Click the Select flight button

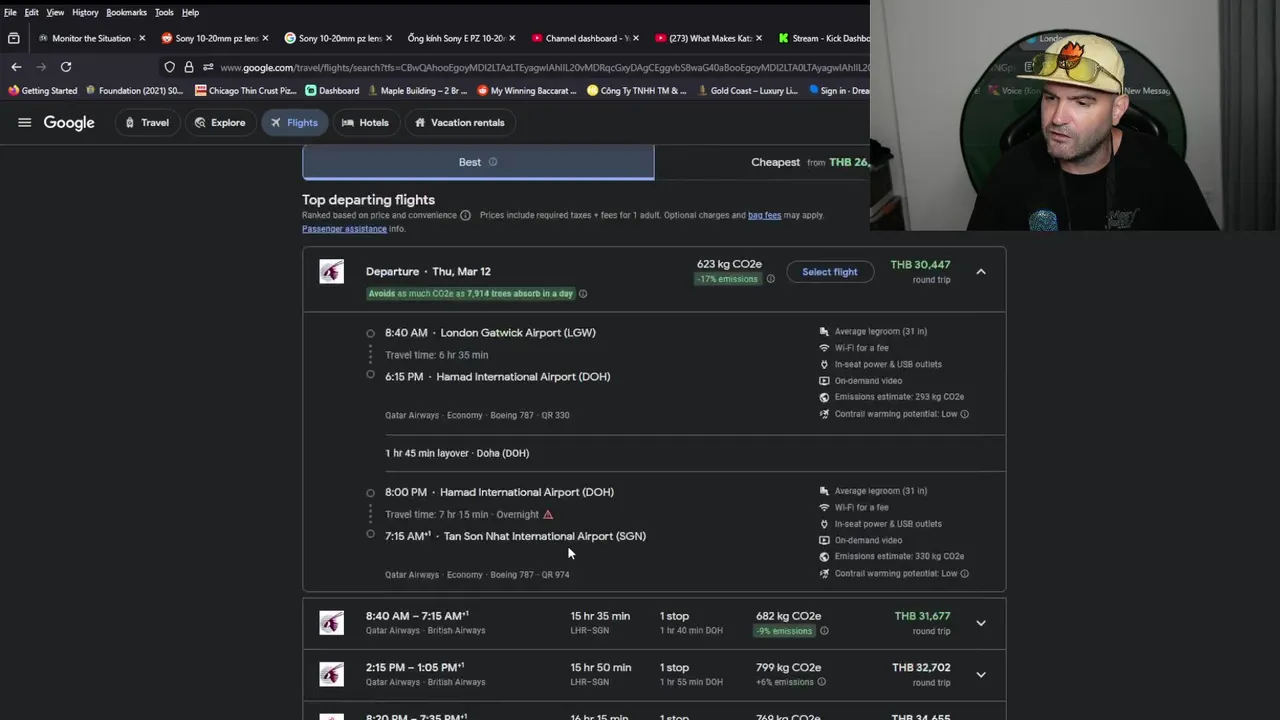(x=830, y=272)
